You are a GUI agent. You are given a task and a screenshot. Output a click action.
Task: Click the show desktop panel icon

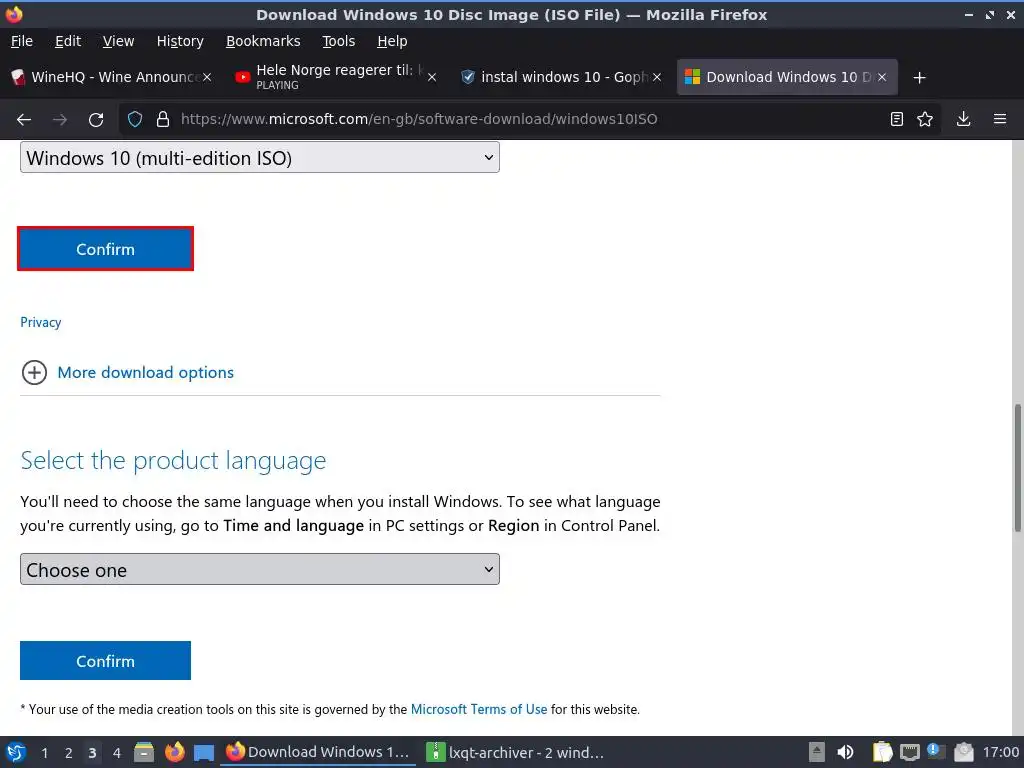pyautogui.click(x=204, y=752)
